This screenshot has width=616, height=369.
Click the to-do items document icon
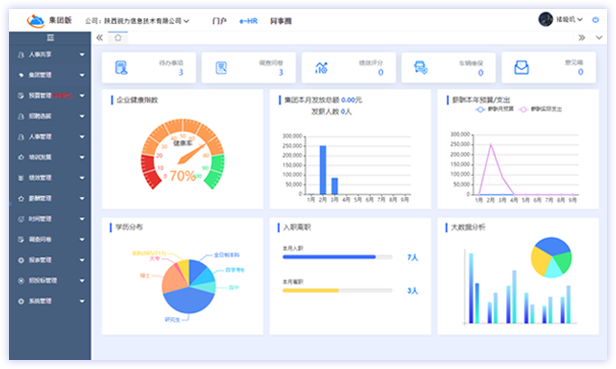[x=121, y=68]
